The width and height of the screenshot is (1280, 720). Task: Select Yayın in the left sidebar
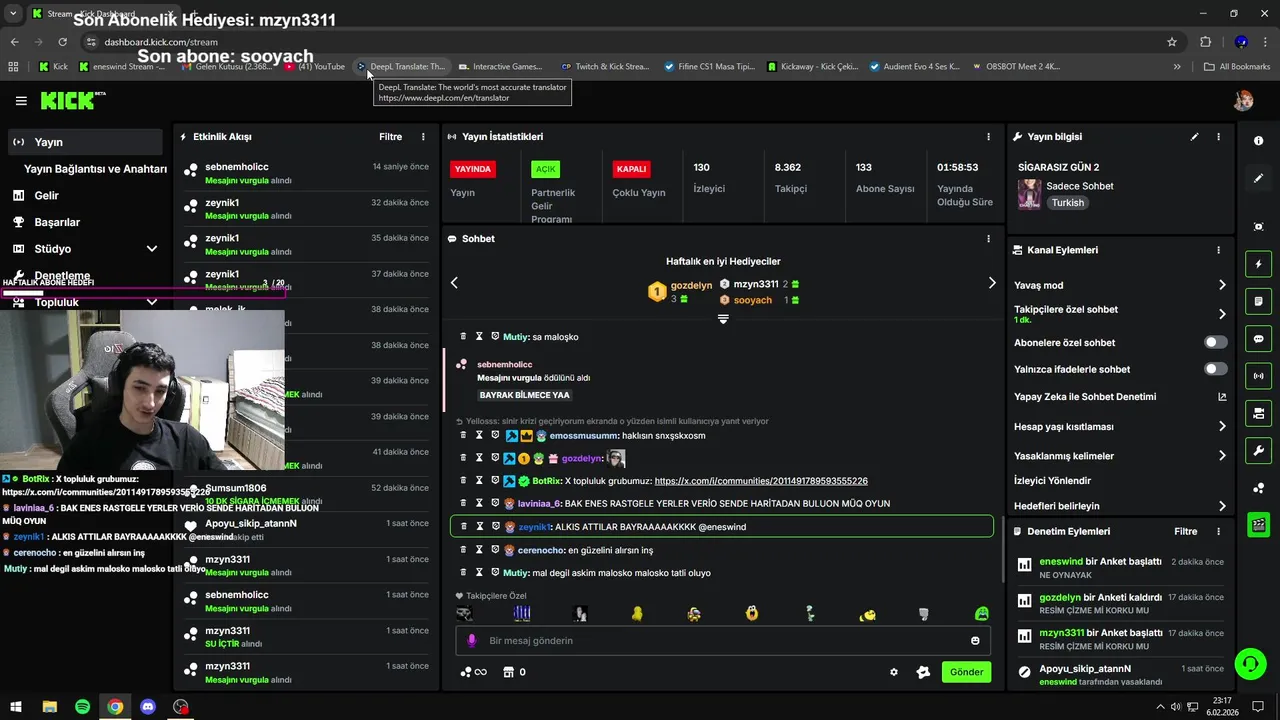pos(84,142)
